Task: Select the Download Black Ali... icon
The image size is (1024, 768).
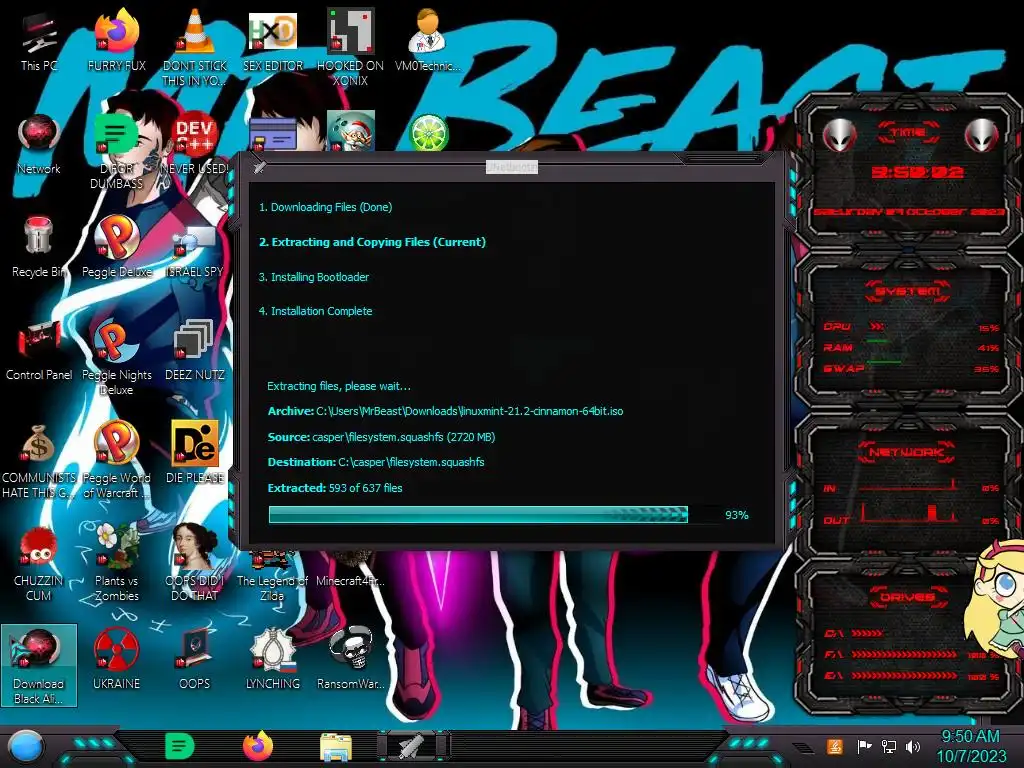Action: click(x=39, y=665)
